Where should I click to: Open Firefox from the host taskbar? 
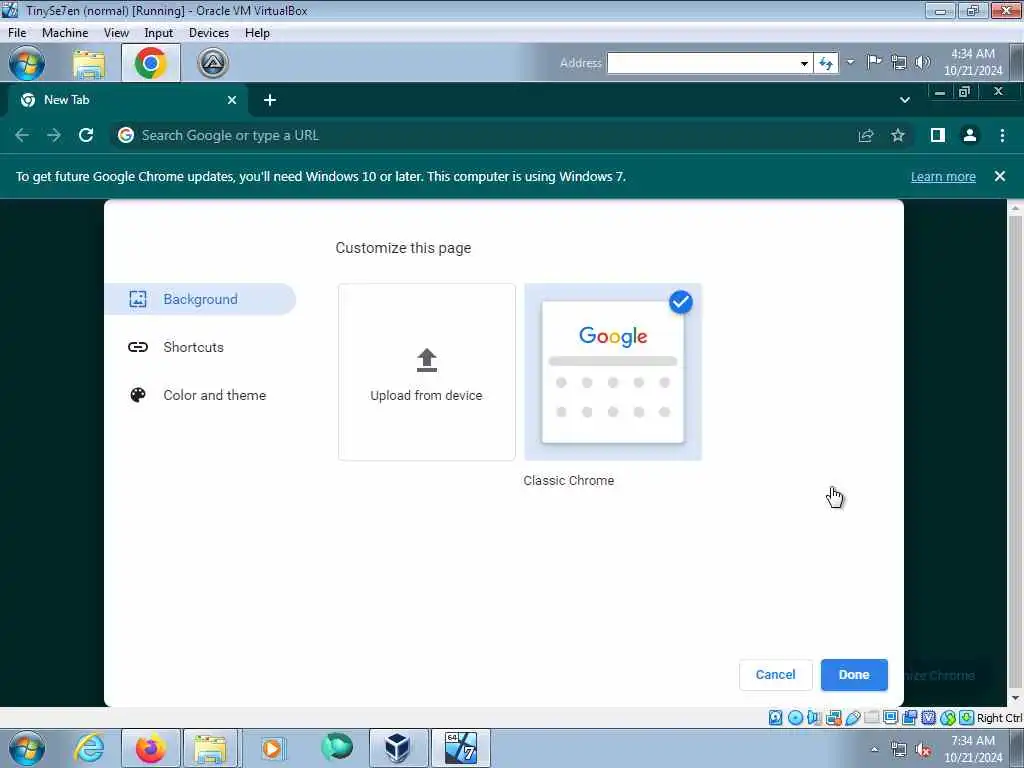coord(150,748)
